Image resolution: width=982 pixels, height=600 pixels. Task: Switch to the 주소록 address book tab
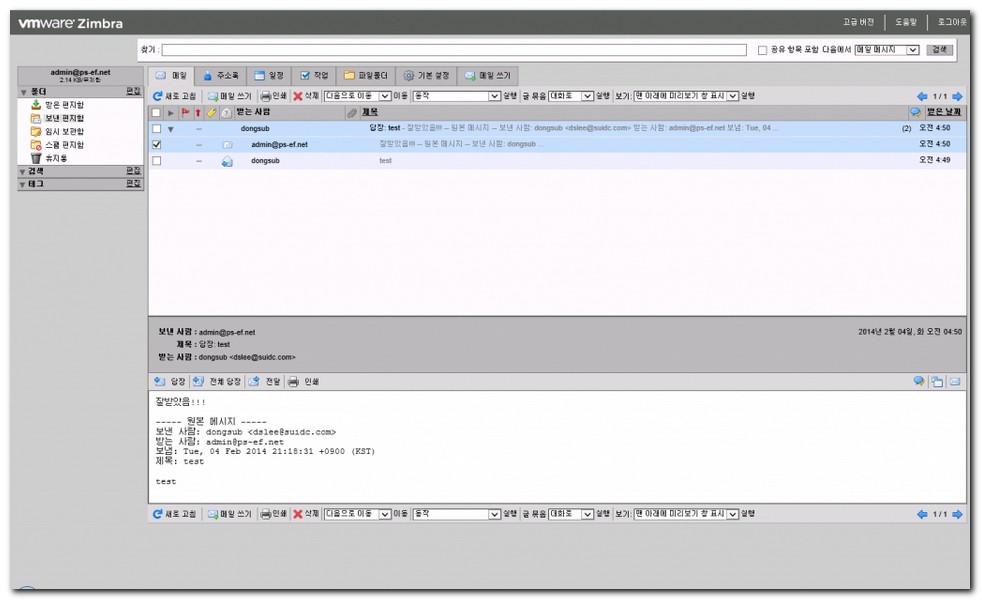coord(220,75)
